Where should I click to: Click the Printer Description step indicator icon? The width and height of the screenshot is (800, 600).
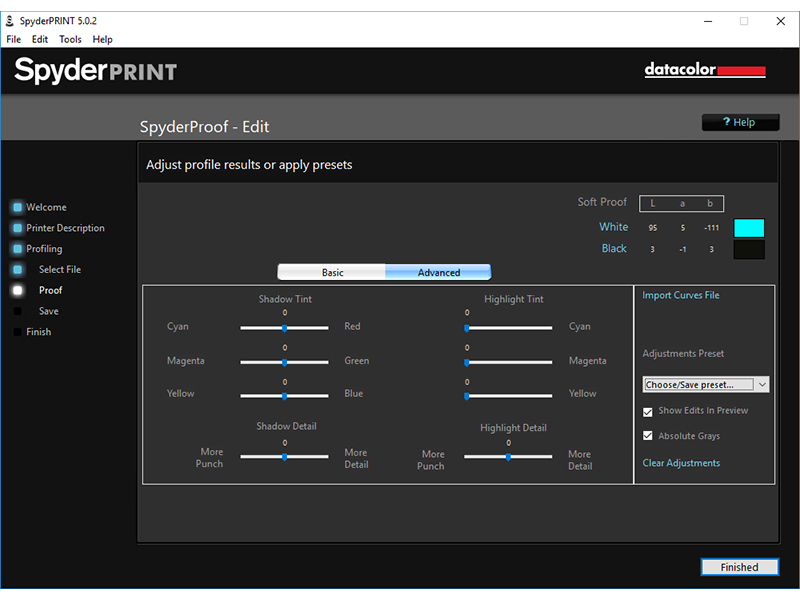pos(18,228)
